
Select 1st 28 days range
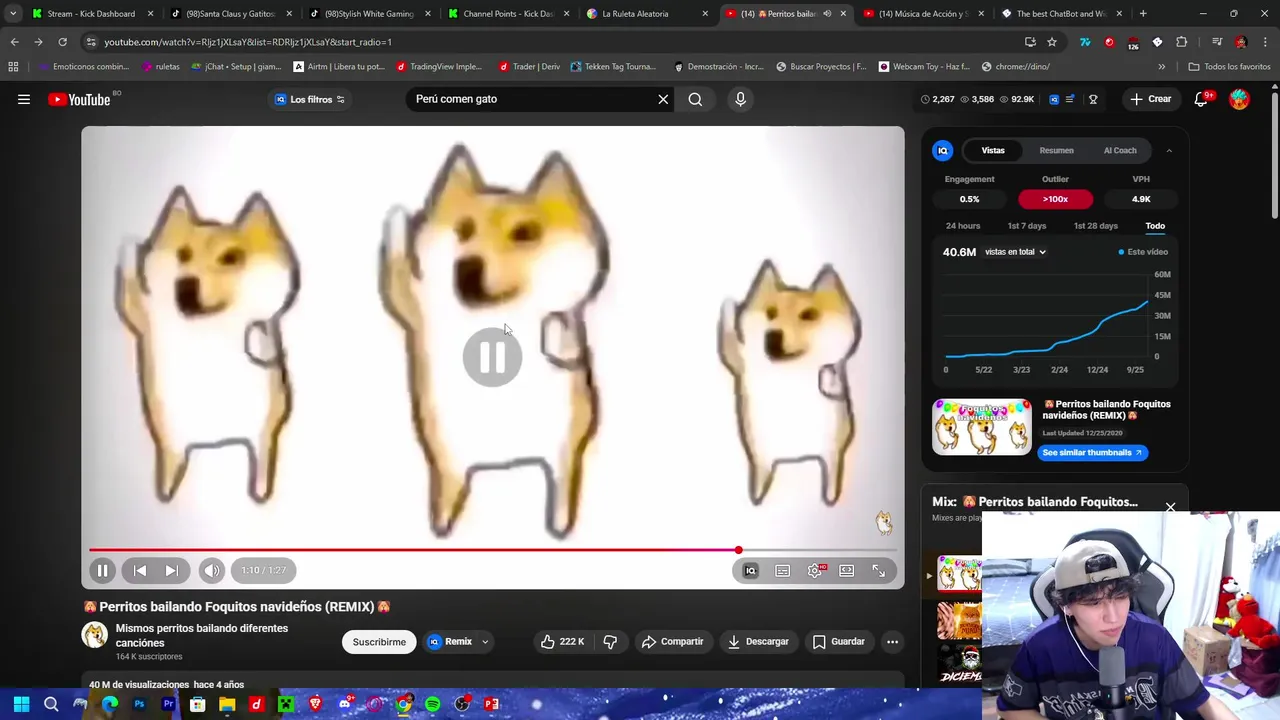coord(1096,226)
